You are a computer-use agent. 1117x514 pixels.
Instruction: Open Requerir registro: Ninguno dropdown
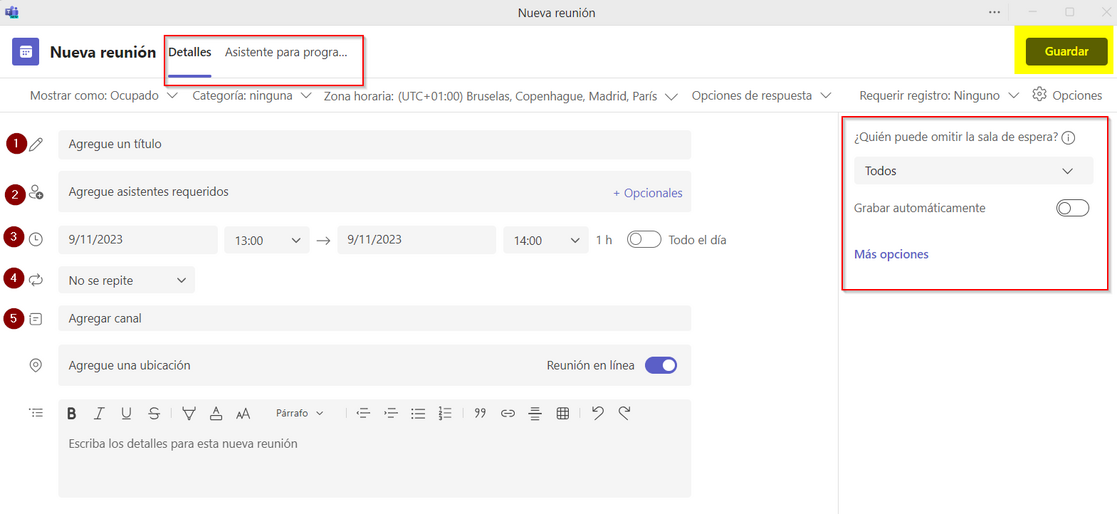point(939,95)
